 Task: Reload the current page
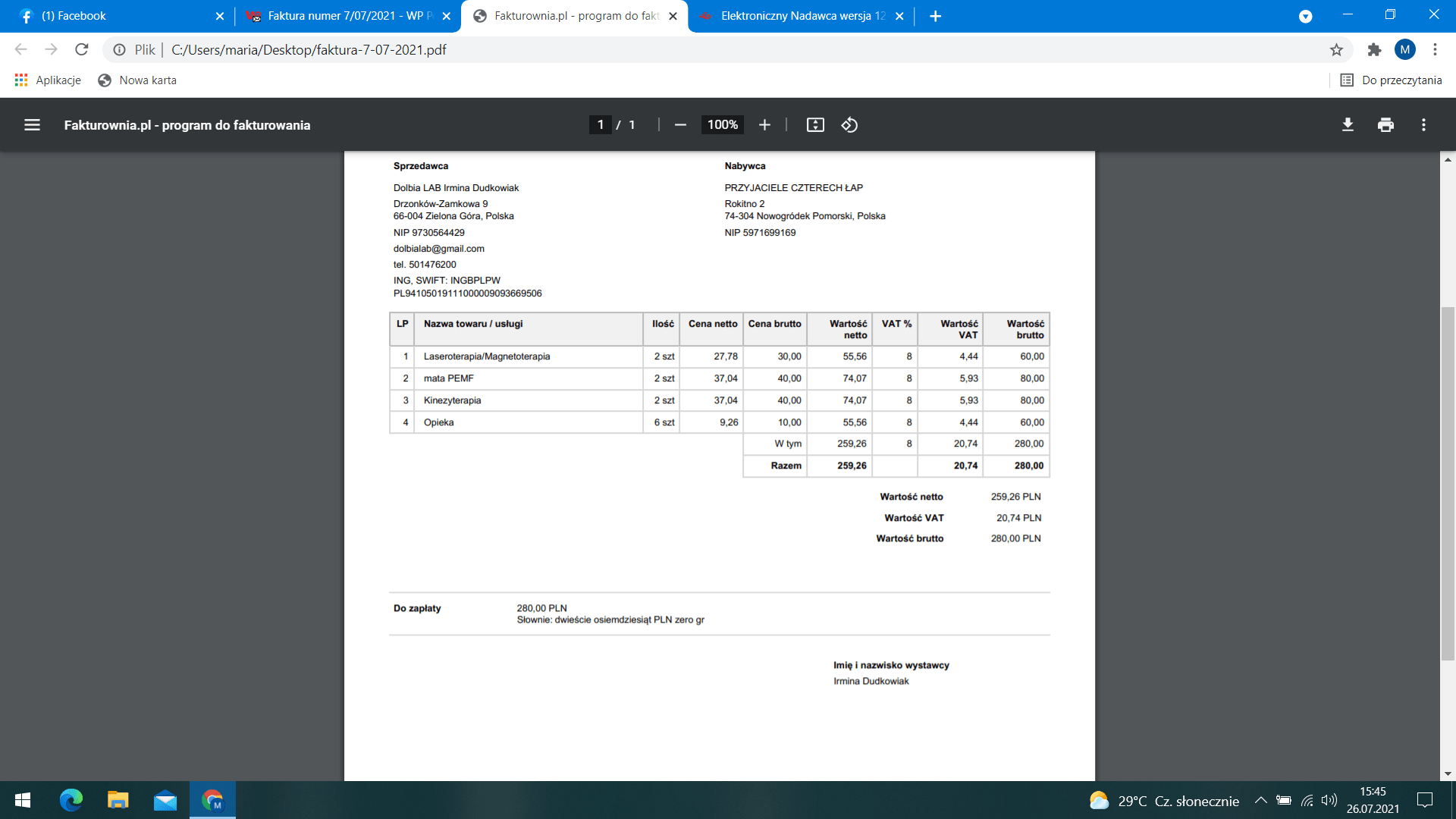click(x=82, y=50)
